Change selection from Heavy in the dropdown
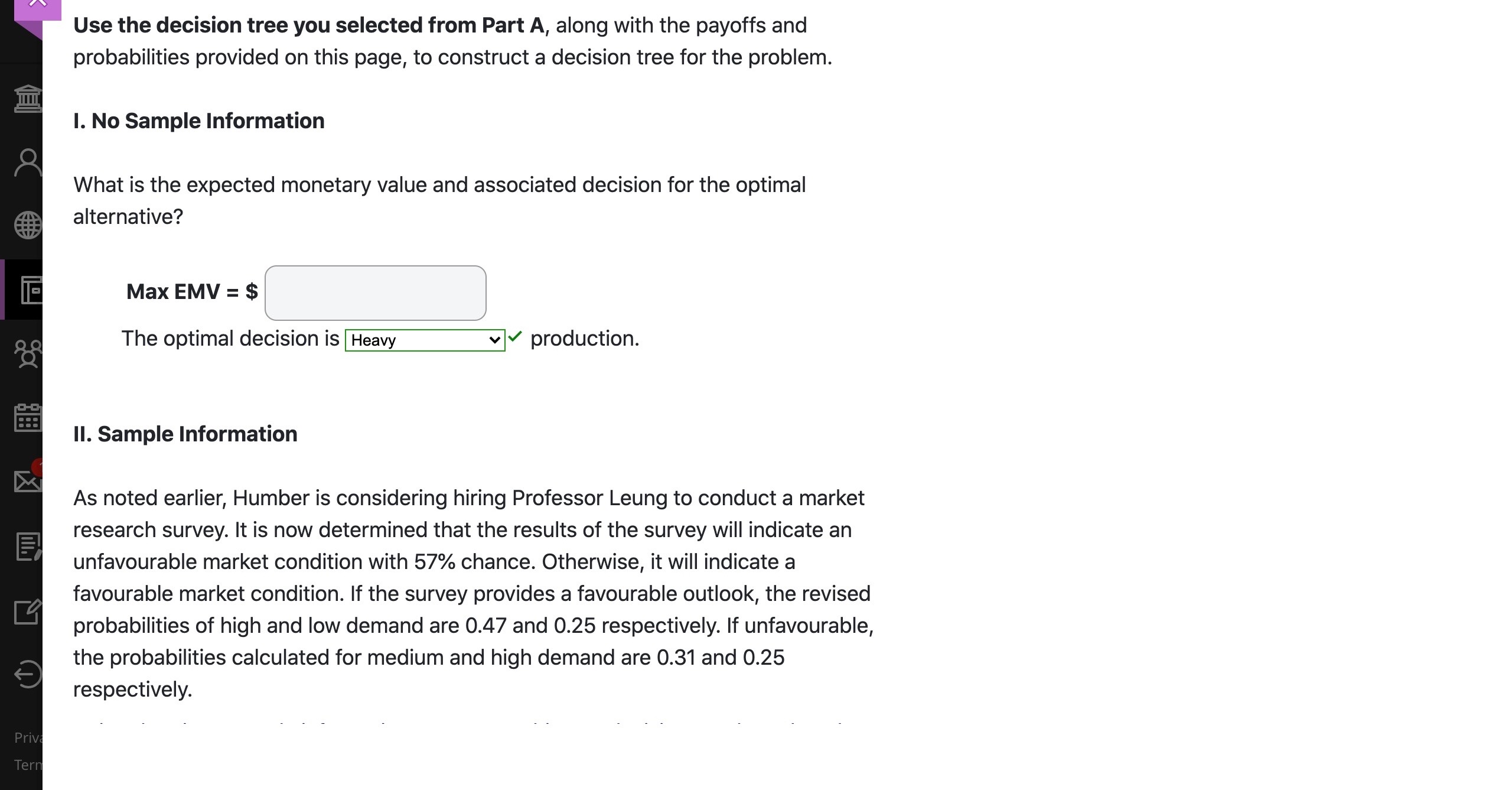1512x790 pixels. click(x=424, y=340)
